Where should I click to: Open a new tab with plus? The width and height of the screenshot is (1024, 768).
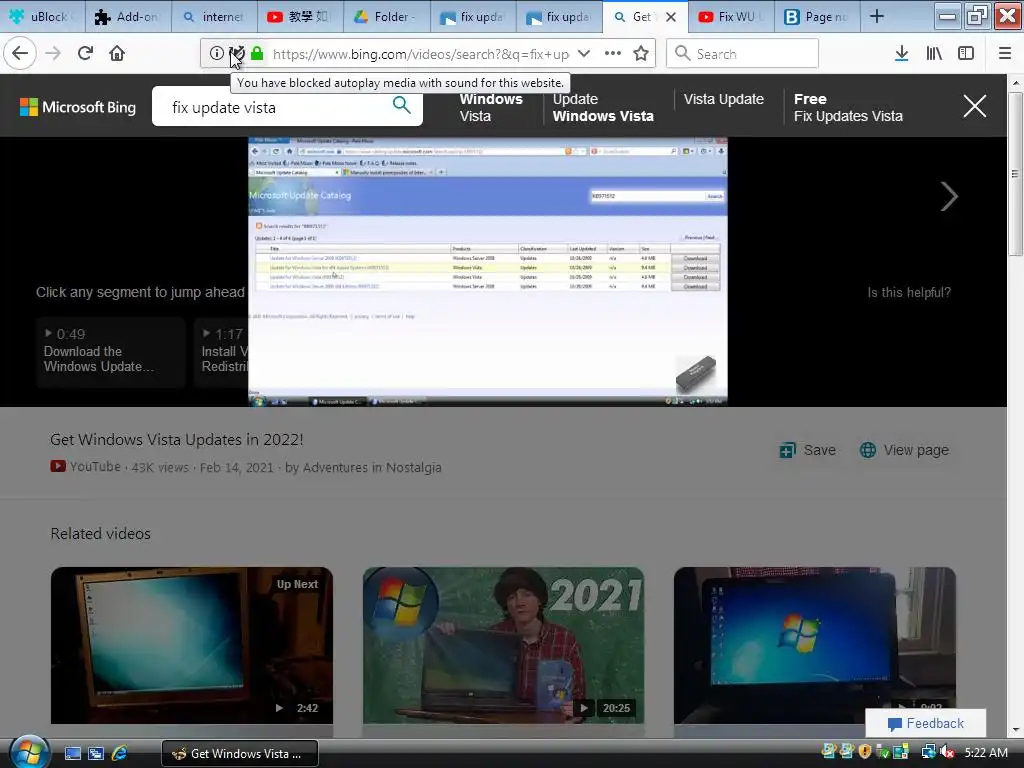pyautogui.click(x=877, y=16)
